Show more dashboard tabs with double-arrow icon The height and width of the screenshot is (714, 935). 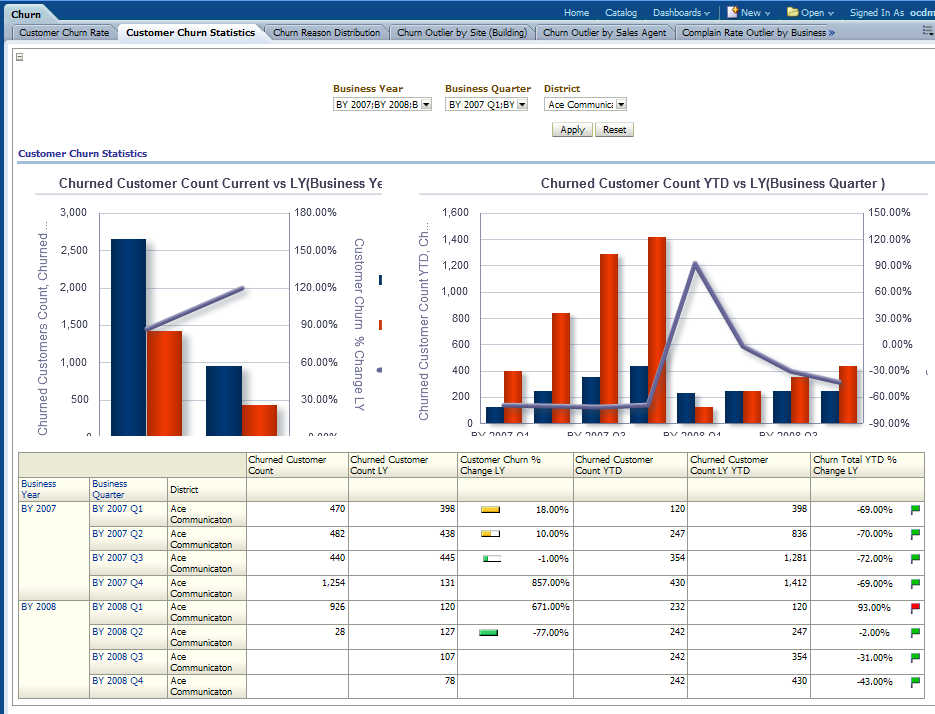[x=832, y=32]
